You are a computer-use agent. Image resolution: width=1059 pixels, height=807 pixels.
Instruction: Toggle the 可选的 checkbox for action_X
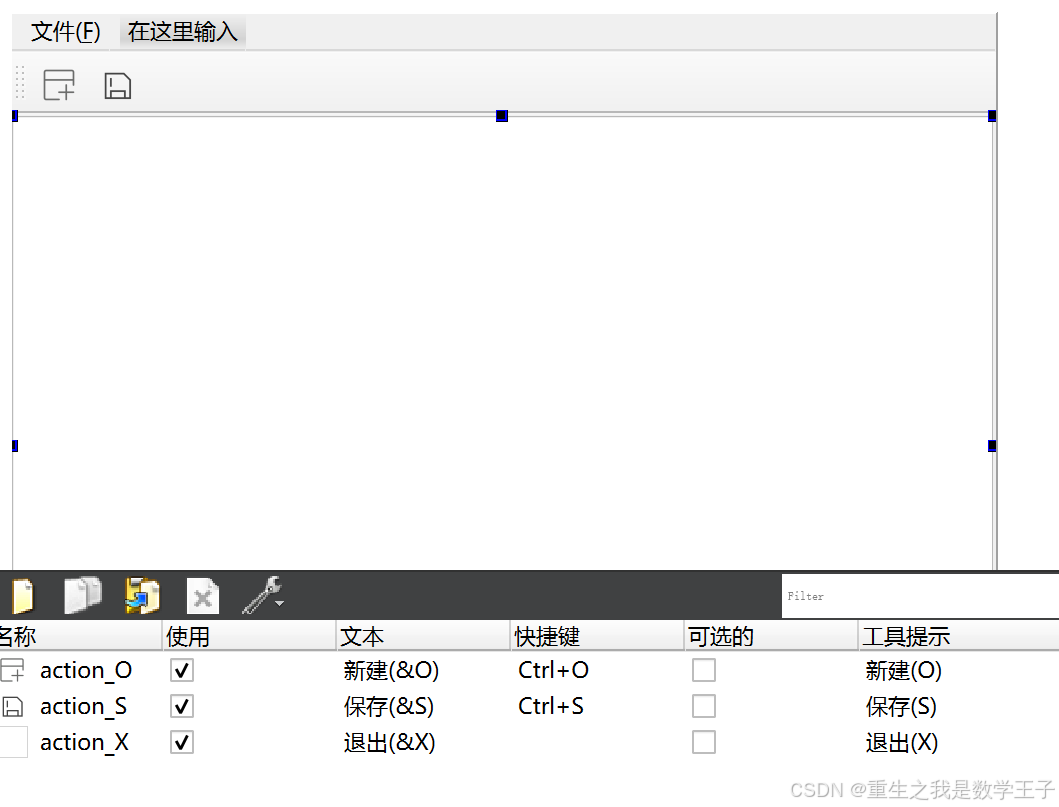pyautogui.click(x=704, y=742)
